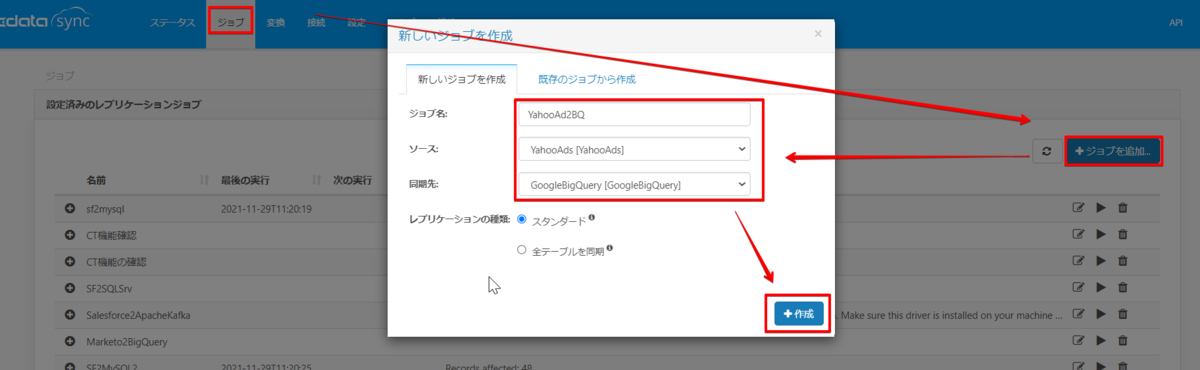
Task: Run the CT機能確認 job
Action: tap(1101, 235)
